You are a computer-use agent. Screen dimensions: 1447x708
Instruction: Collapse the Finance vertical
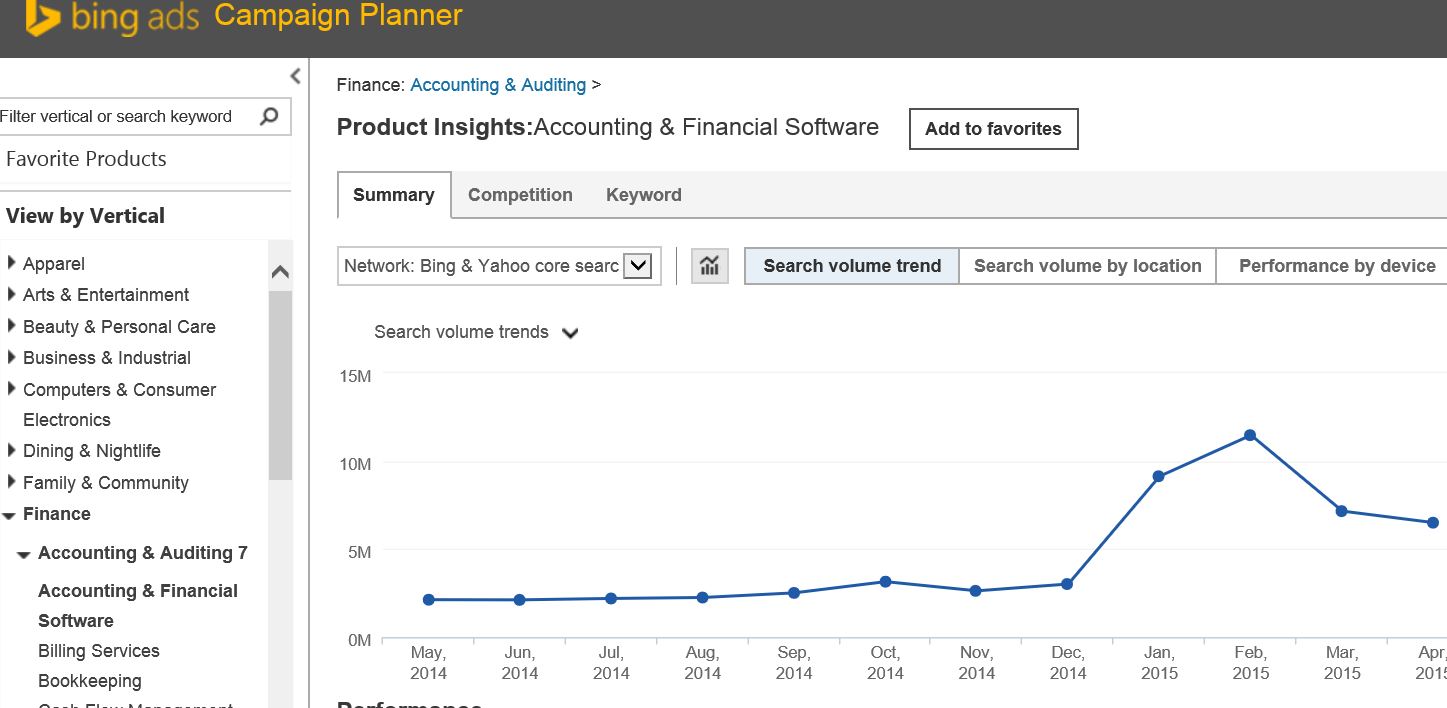tap(10, 515)
